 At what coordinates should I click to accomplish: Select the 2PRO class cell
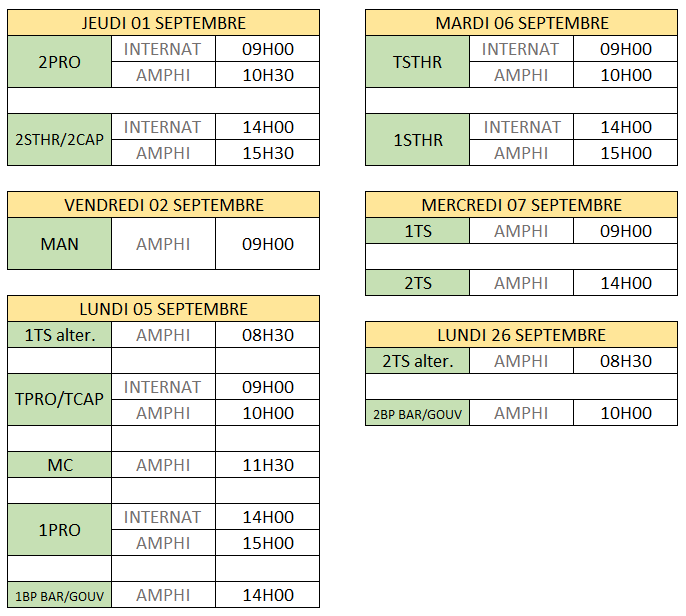point(60,62)
